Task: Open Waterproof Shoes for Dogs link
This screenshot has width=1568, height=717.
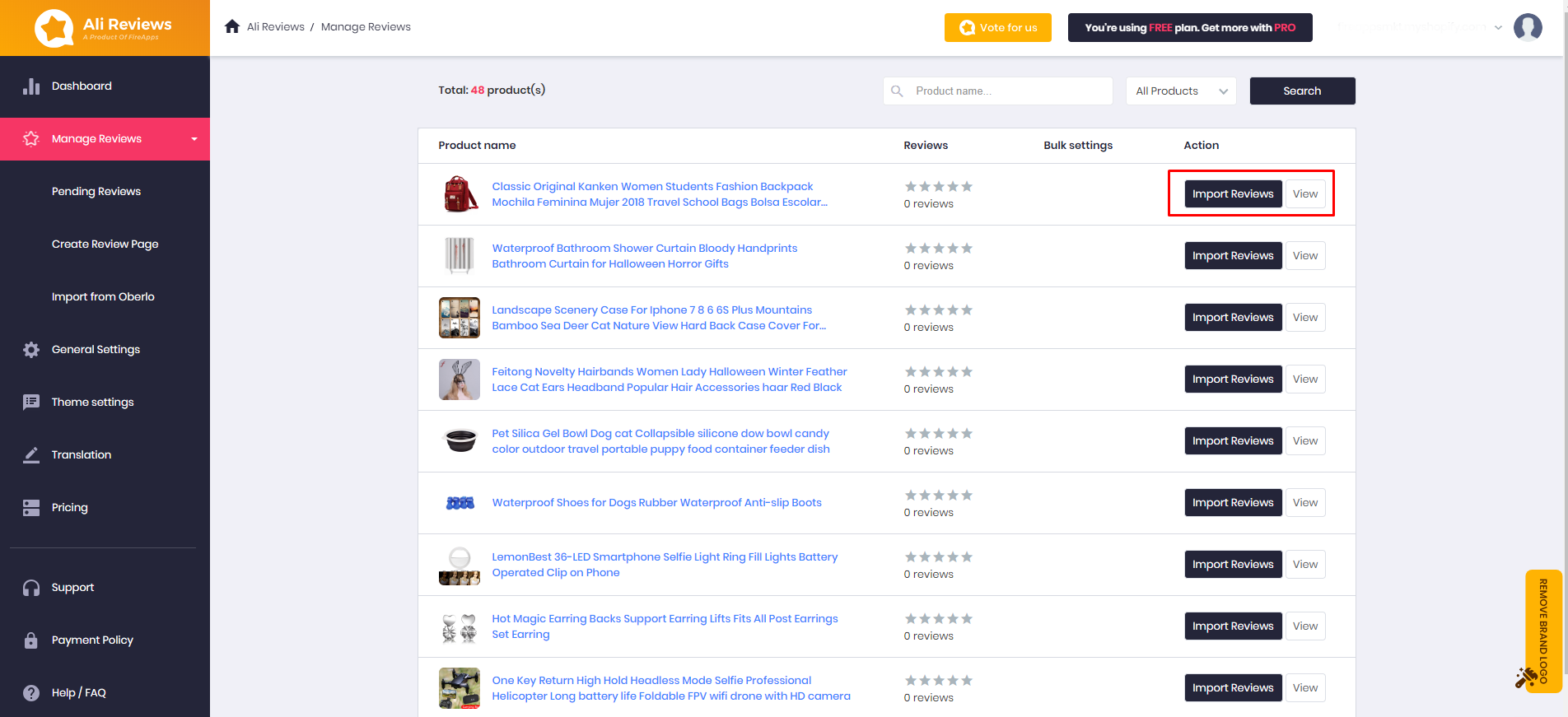Action: 656,502
